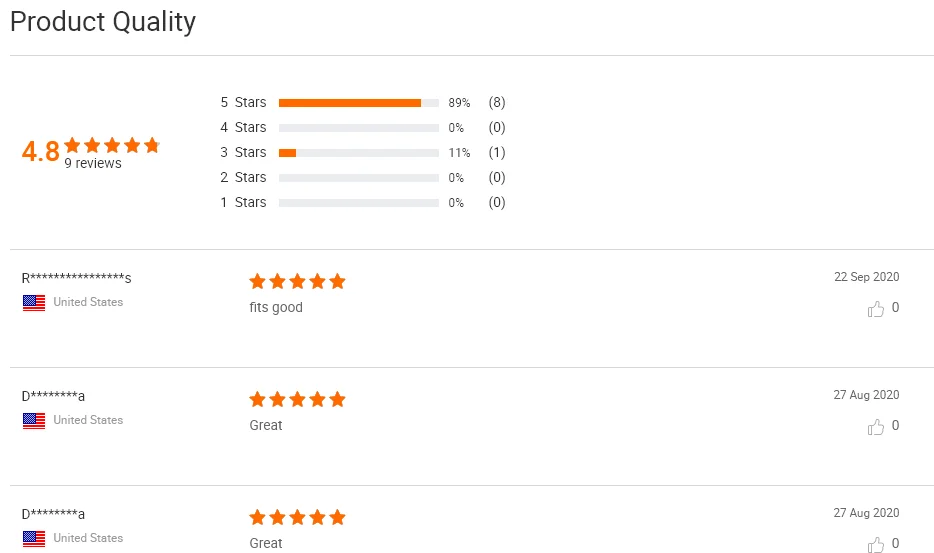Select the 2 Stars rating row

tap(243, 177)
